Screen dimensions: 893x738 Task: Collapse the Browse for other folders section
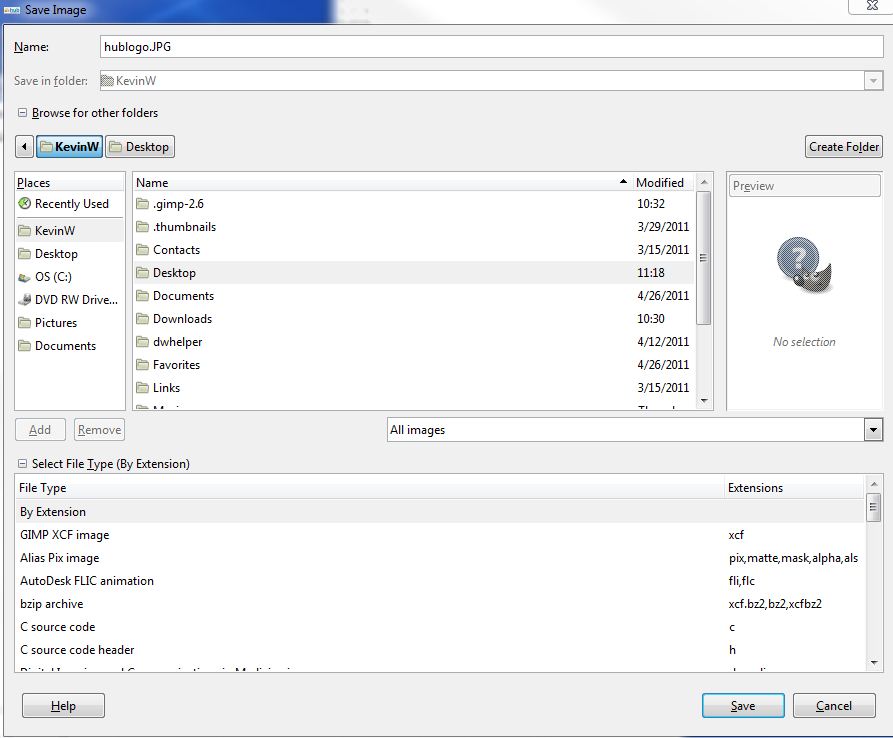22,113
